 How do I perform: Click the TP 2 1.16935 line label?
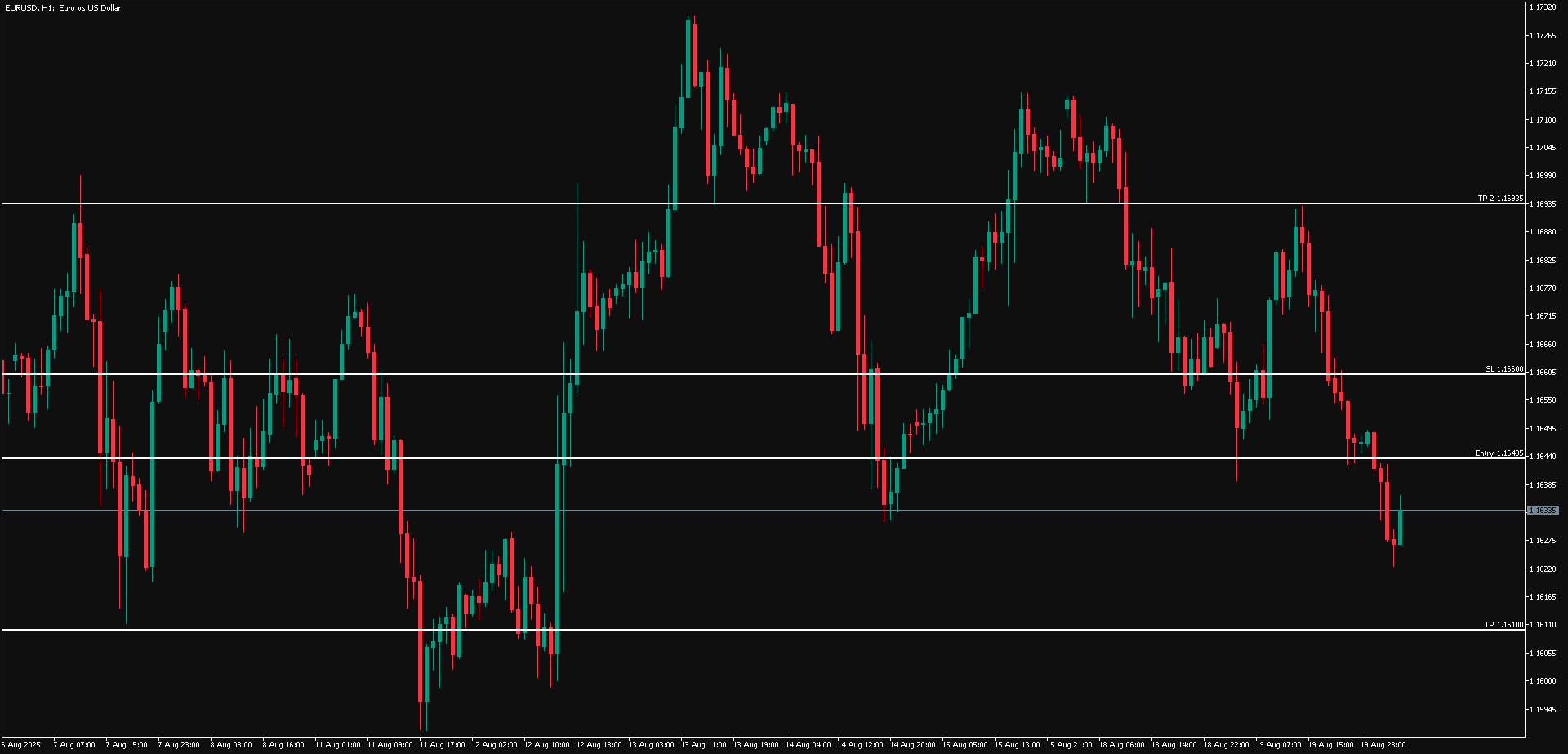pyautogui.click(x=1499, y=199)
